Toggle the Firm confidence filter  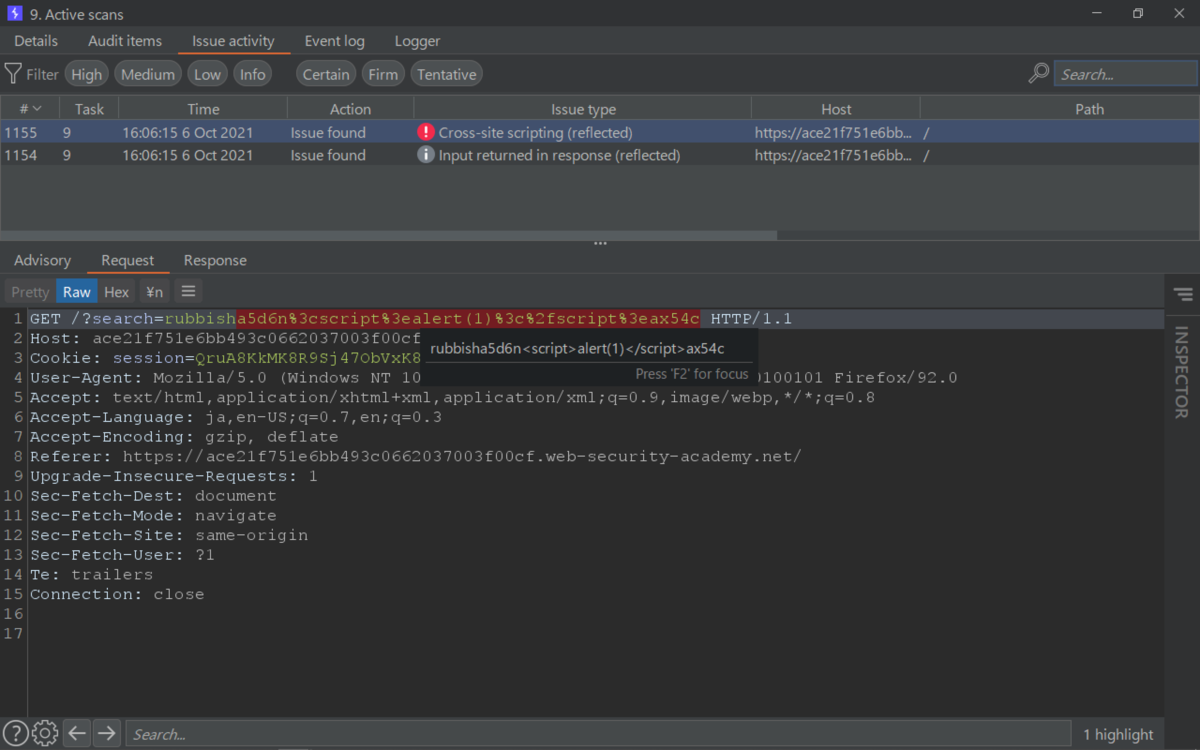tap(383, 74)
